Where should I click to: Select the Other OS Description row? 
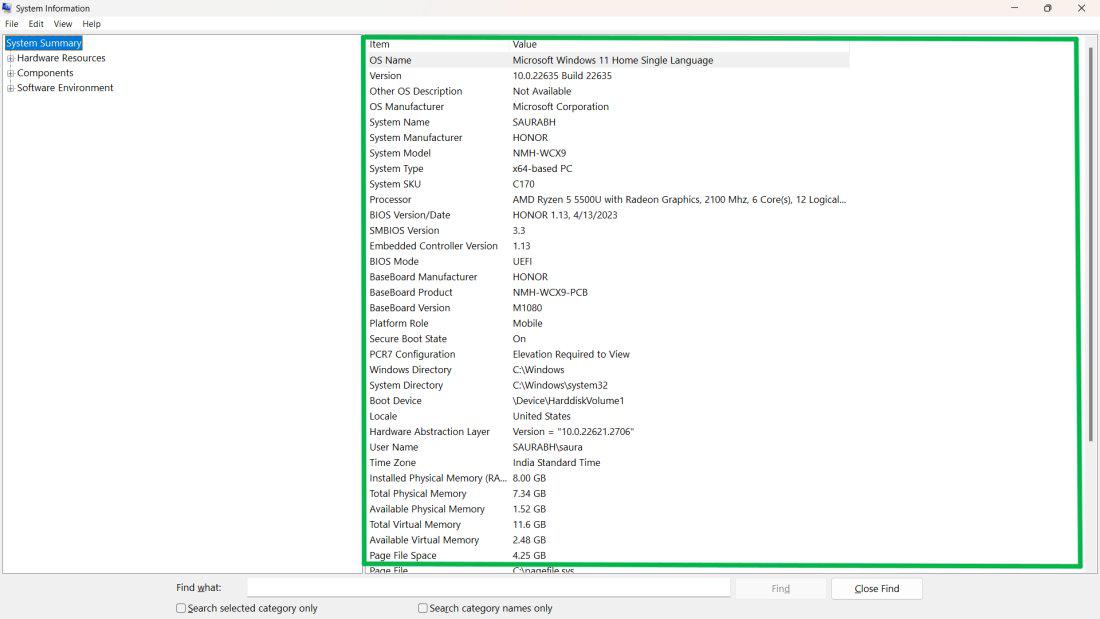[608, 91]
